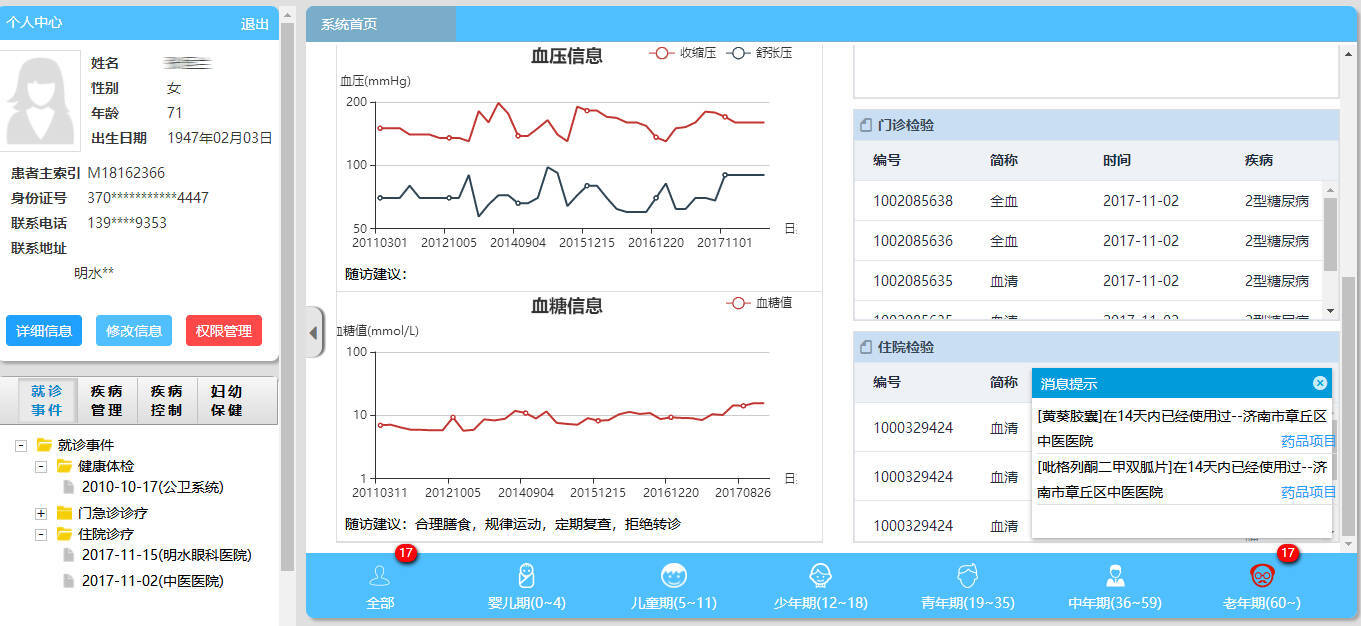Viewport: 1361px width, 626px height.
Task: Open the 2017-11-15(明水眼科医院) record
Action: coord(166,555)
